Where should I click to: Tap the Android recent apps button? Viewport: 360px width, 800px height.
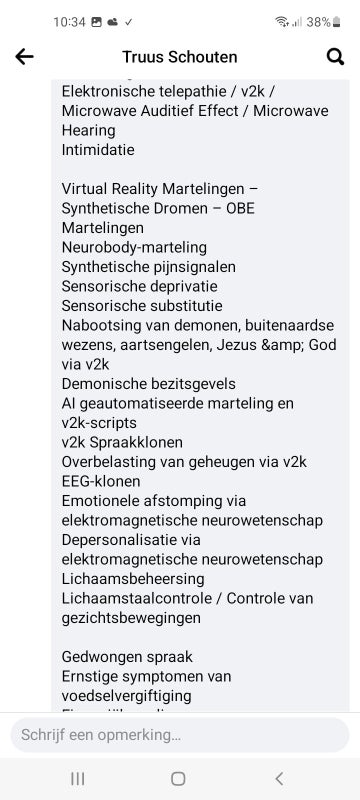(x=78, y=779)
